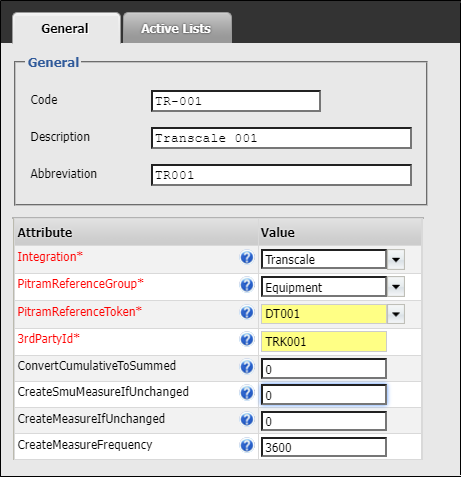Switch to the Active Lists tab
The height and width of the screenshot is (477, 461).
(177, 28)
